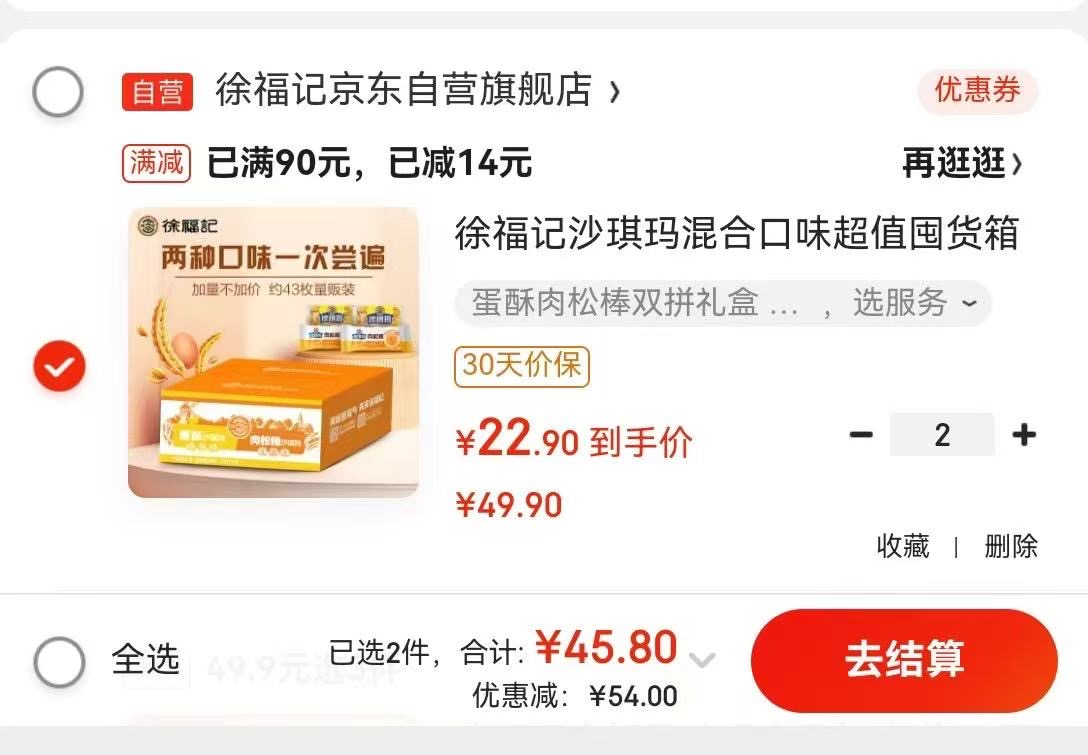Image resolution: width=1088 pixels, height=755 pixels.
Task: Toggle the 全选 select-all circle
Action: point(60,661)
